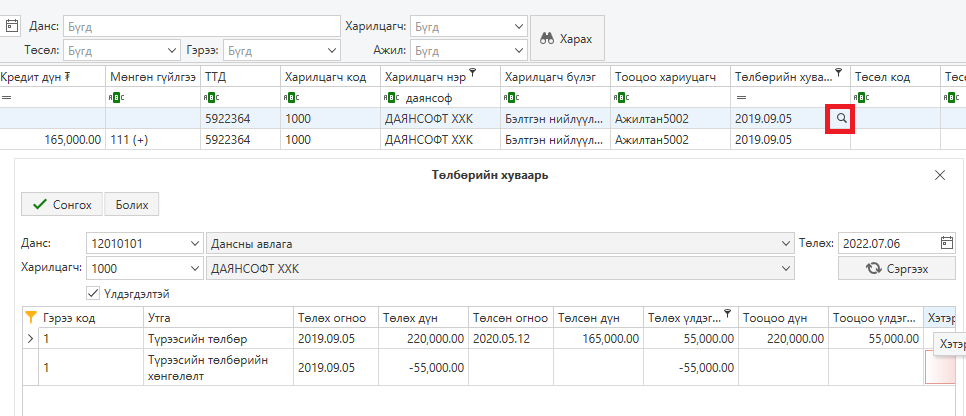The image size is (966, 416).
Task: Open equals operator under Төлбөрийн хуваарь column
Action: [741, 97]
